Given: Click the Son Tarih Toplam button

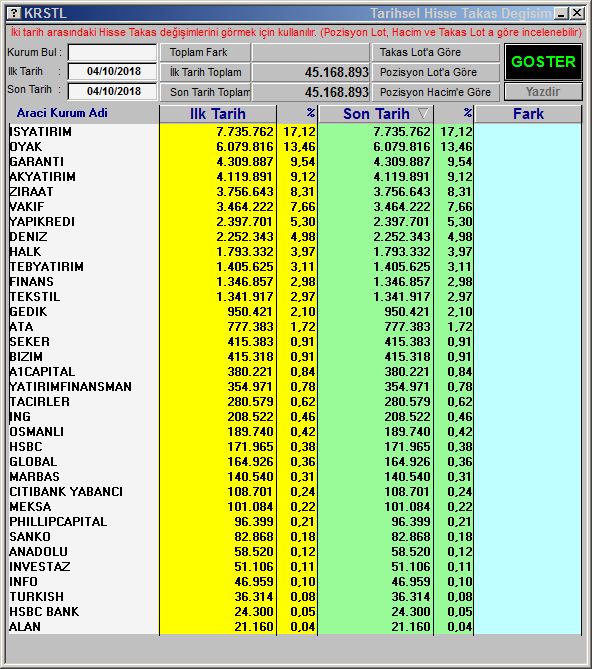Looking at the screenshot, I should point(205,92).
